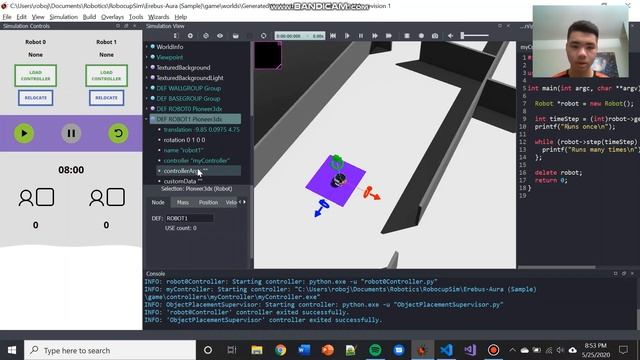Open Spotify from the taskbar

pyautogui.click(x=375, y=350)
